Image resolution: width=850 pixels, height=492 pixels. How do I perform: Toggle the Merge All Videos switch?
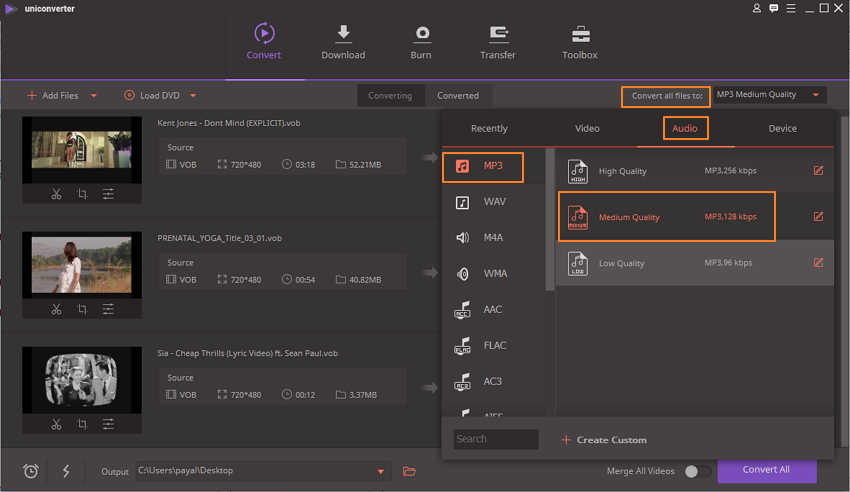click(x=697, y=471)
